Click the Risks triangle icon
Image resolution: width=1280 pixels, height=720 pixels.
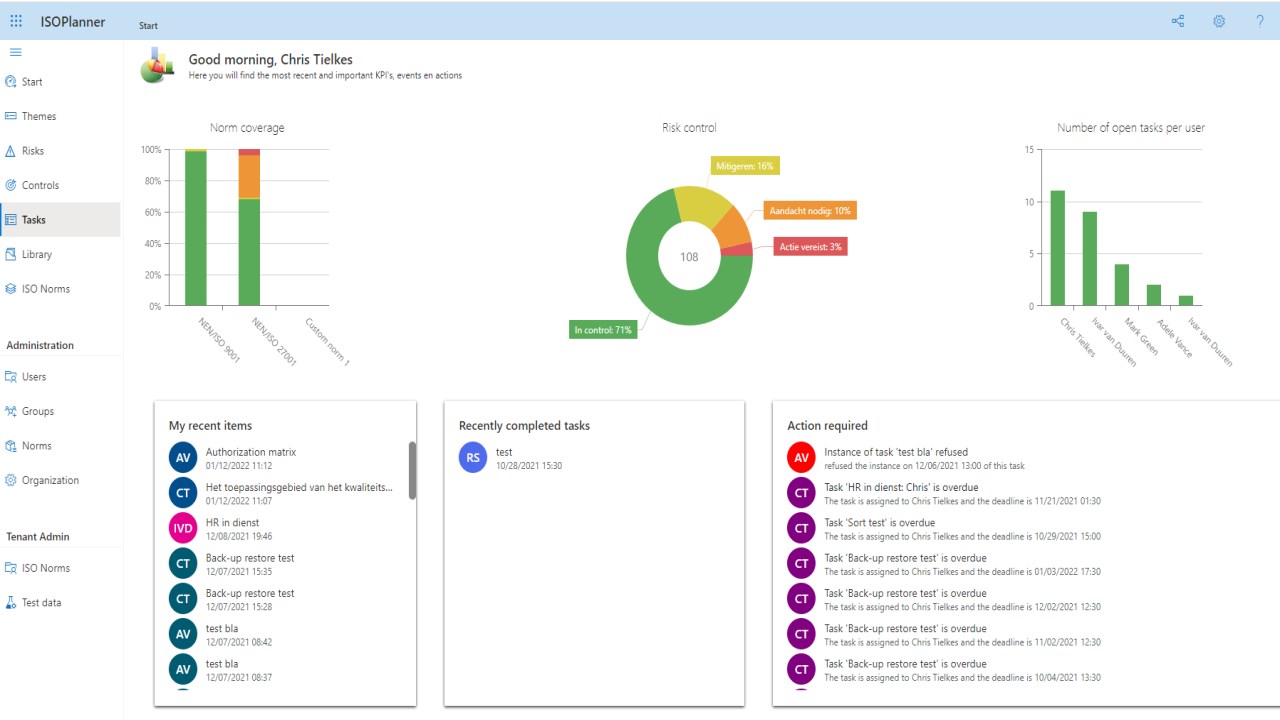11,151
